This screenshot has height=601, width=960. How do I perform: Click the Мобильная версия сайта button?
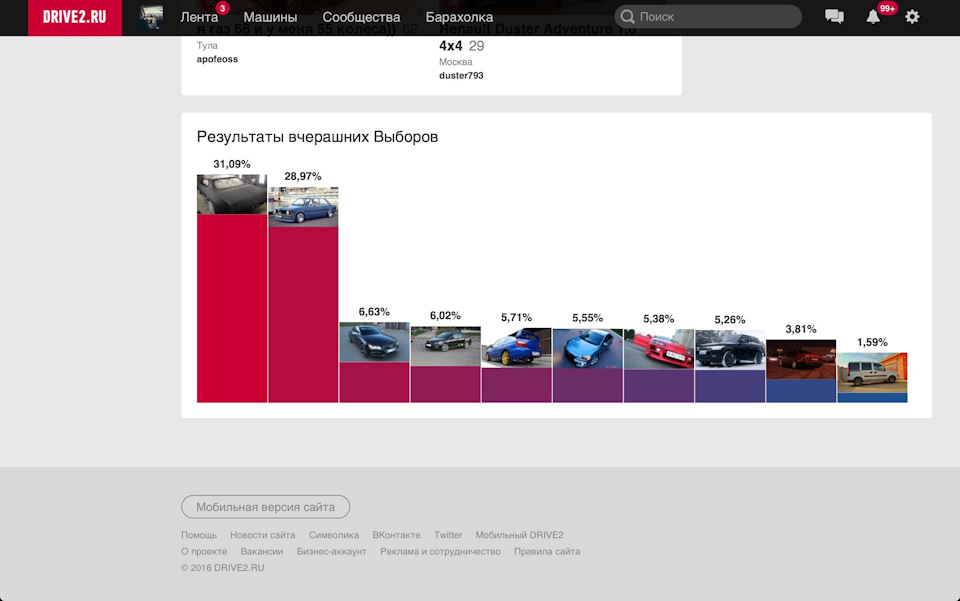[264, 507]
